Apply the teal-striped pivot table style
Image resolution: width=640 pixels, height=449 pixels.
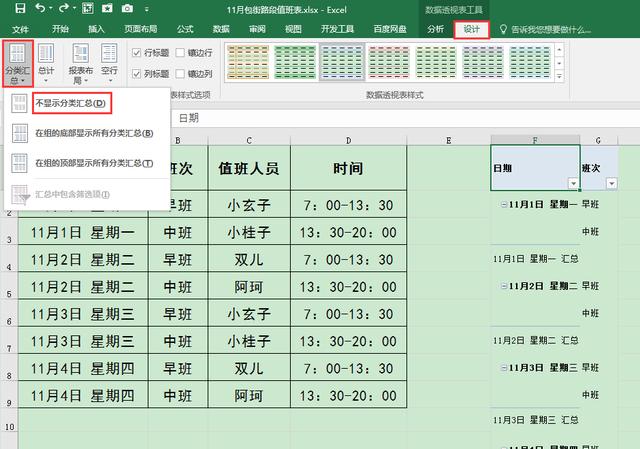point(529,62)
